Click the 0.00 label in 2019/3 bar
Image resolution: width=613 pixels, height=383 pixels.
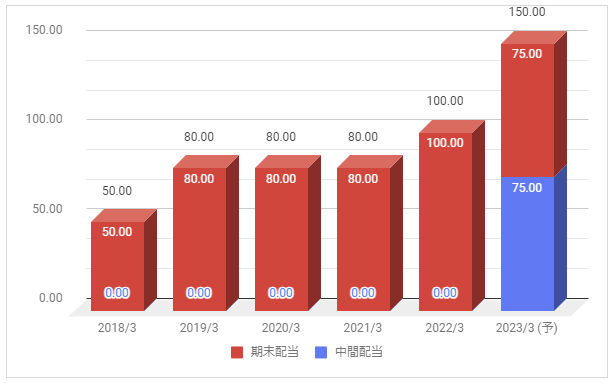click(199, 293)
